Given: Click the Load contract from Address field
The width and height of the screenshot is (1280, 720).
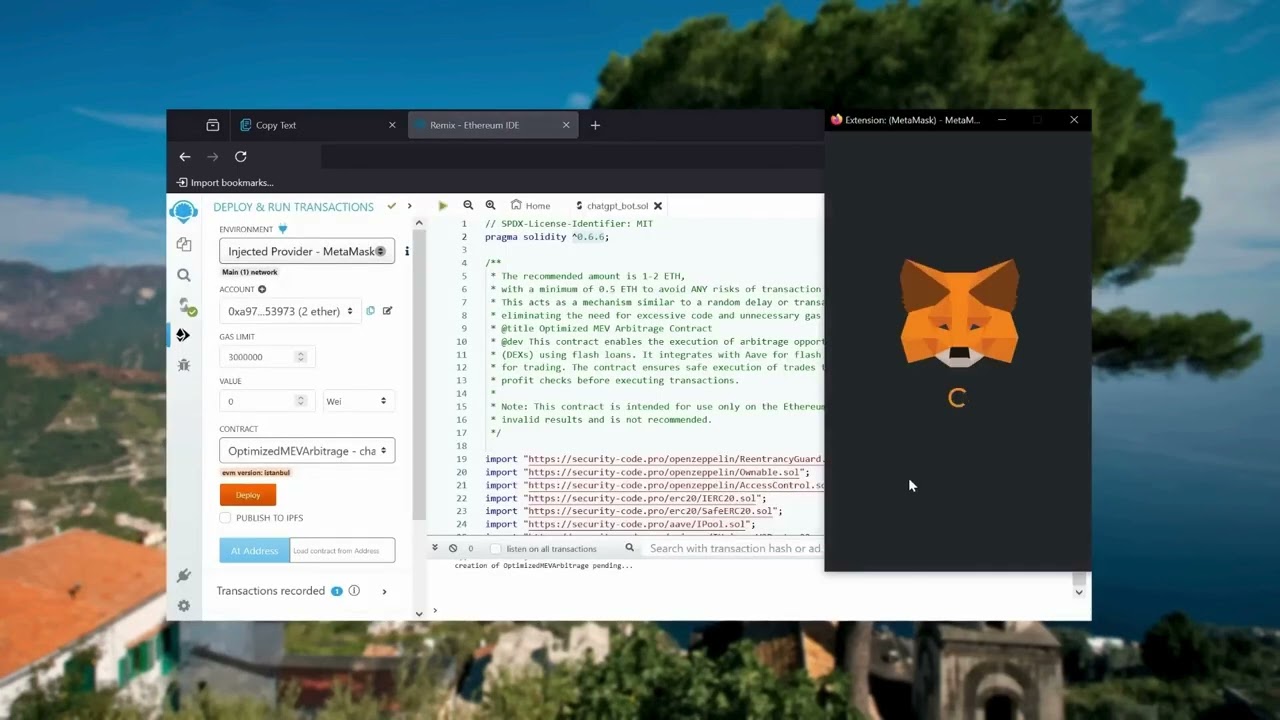Looking at the screenshot, I should 342,550.
